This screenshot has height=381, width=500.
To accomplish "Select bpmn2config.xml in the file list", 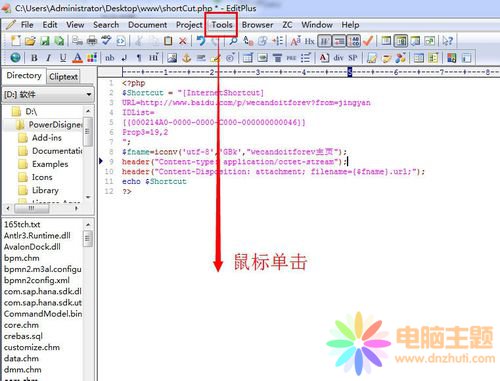I will click(37, 280).
